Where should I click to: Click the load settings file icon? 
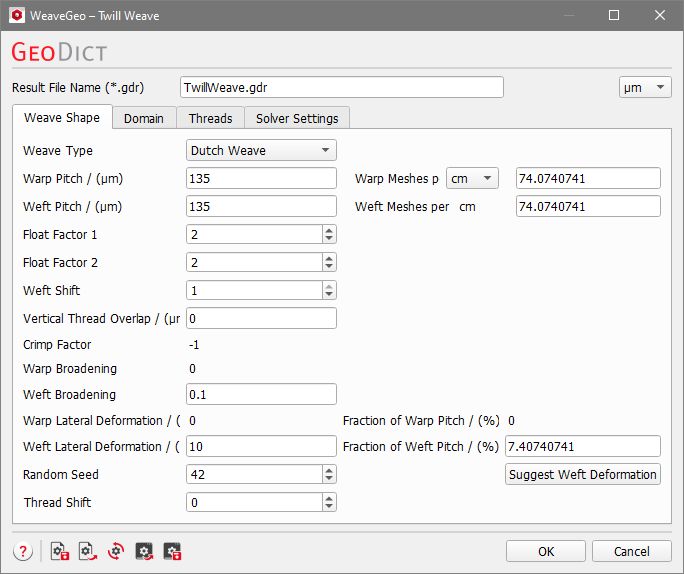88,551
